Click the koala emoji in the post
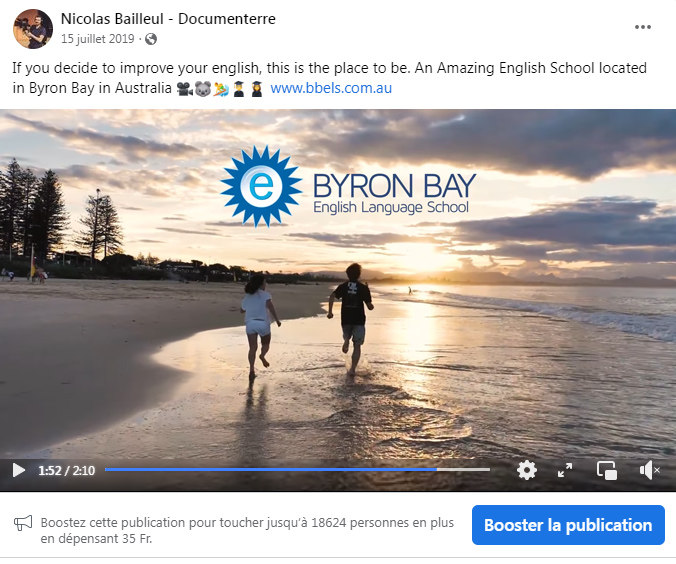676x564 pixels. [203, 89]
